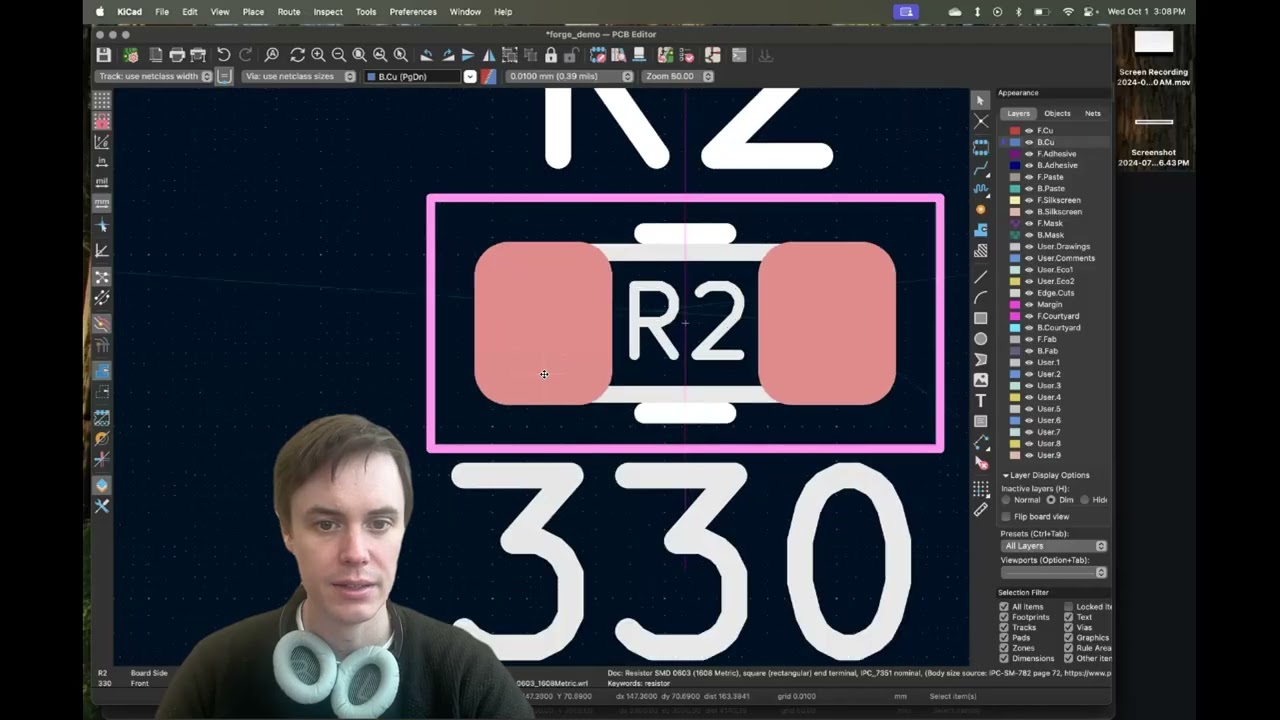Uncheck the Tracks selection filter
Viewport: 1280px width, 720px height.
pyautogui.click(x=1004, y=628)
